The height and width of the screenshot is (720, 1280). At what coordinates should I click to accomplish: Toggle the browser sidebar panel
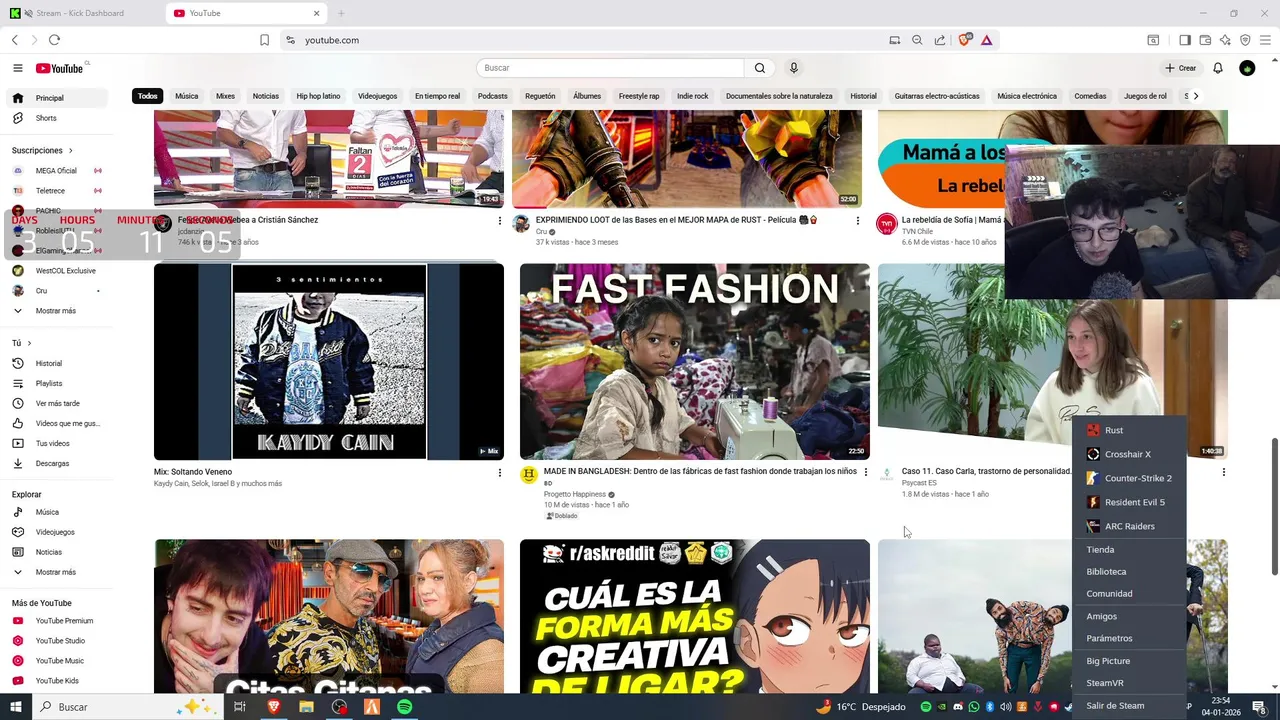(x=1185, y=40)
